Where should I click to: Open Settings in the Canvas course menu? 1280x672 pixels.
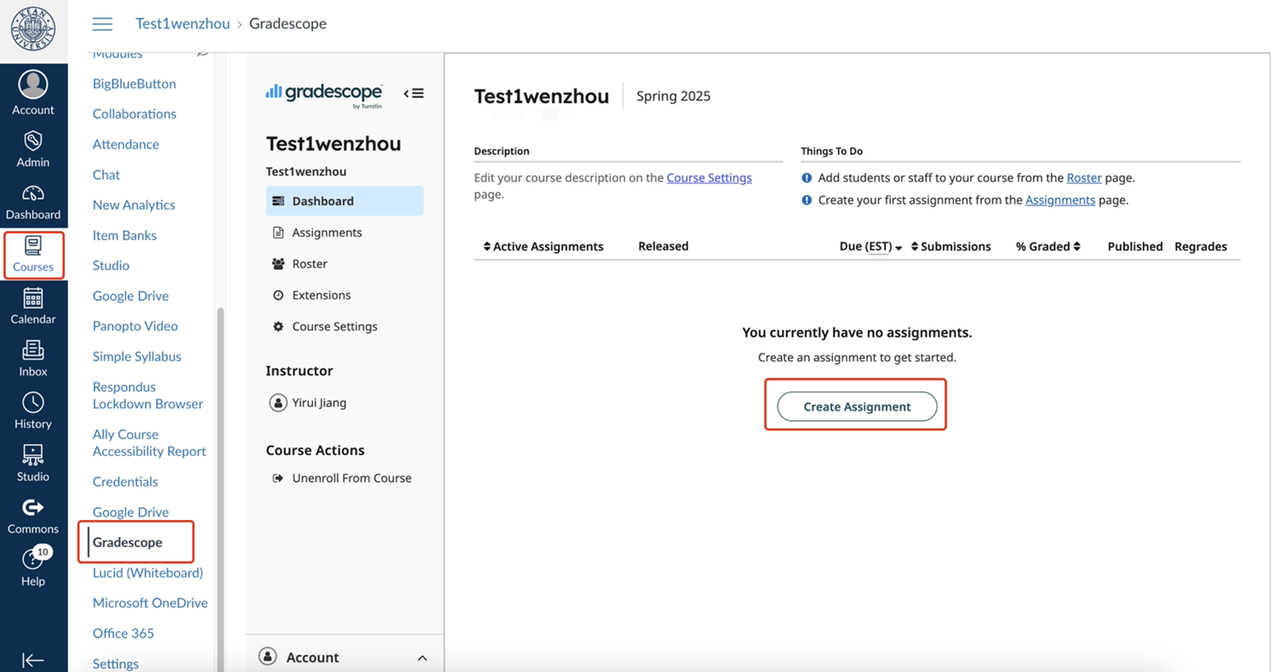point(115,663)
